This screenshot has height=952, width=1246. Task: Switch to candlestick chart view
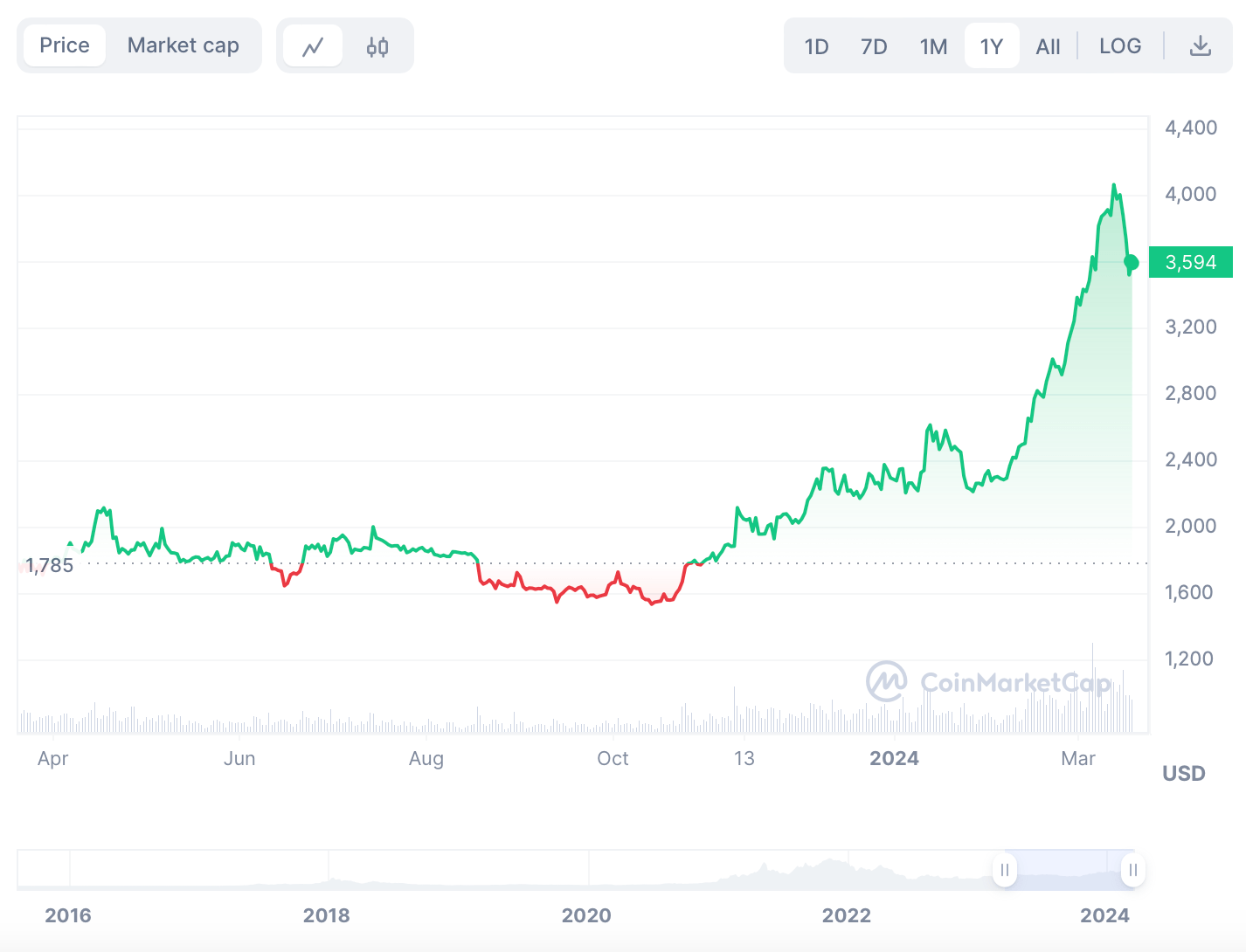[377, 45]
